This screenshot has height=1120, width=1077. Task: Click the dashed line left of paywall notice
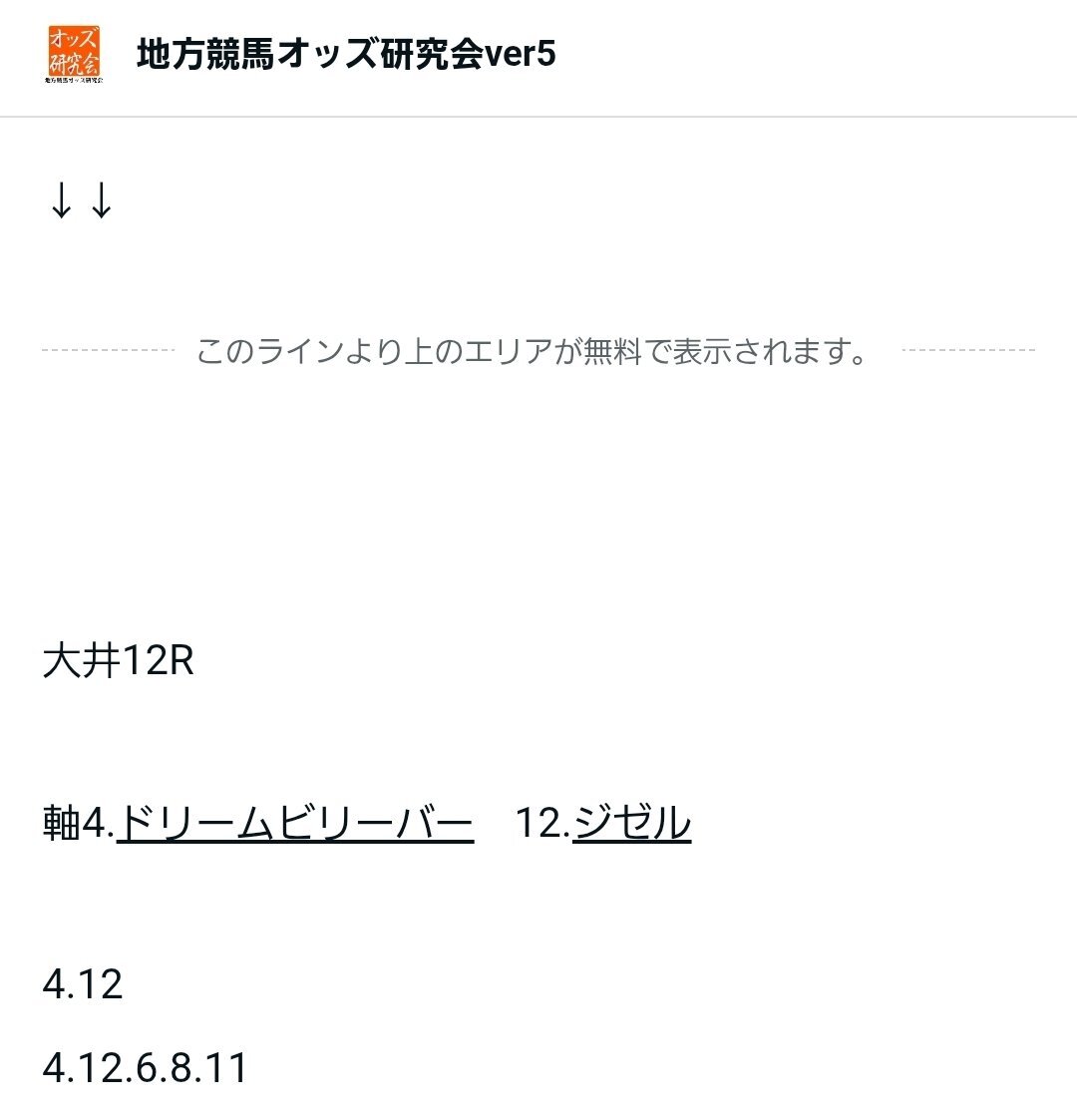(108, 350)
